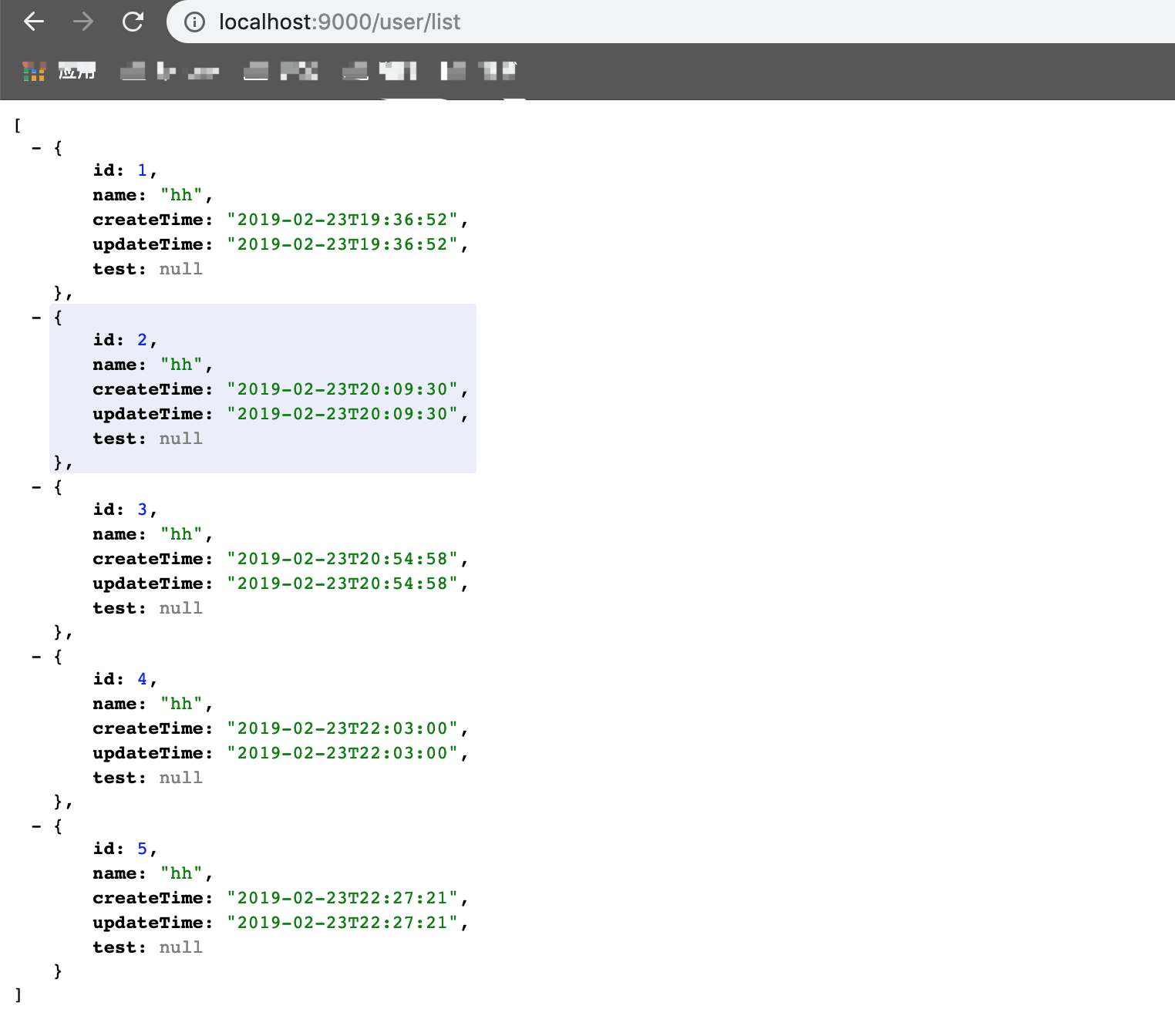This screenshot has width=1175, height=1036.
Task: Click createTime value "2019-02-23T20:54:58"
Action: (342, 559)
